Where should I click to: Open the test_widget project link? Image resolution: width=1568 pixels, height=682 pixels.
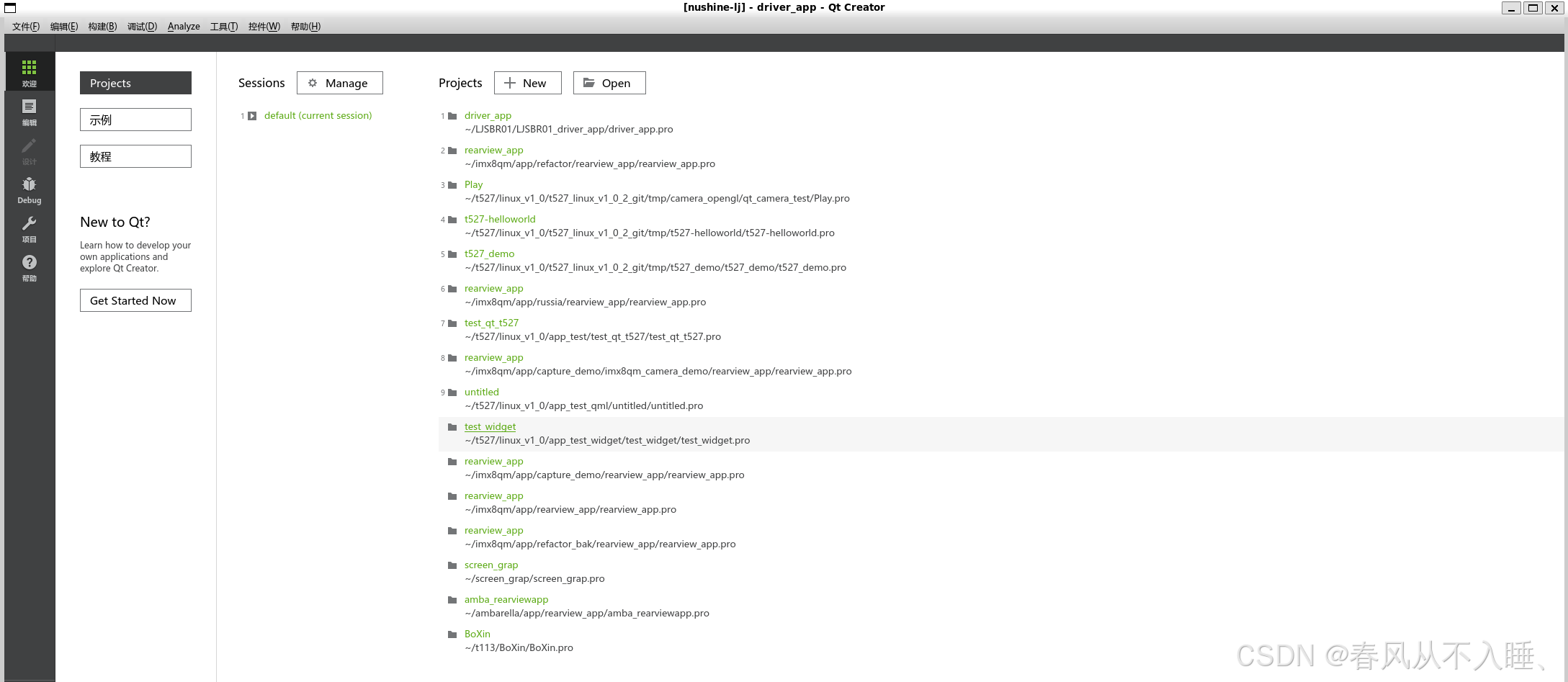coord(490,427)
